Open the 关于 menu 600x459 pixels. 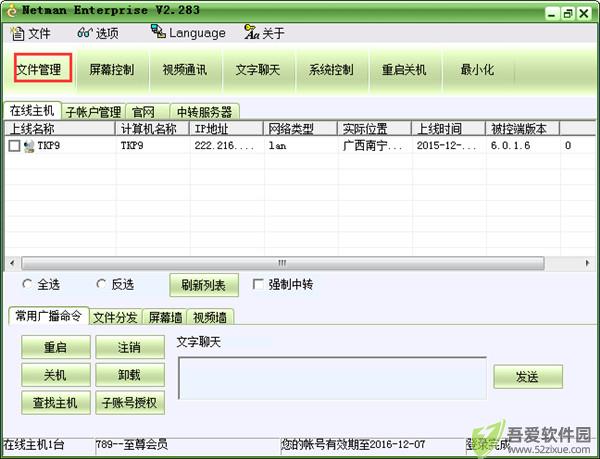[264, 33]
